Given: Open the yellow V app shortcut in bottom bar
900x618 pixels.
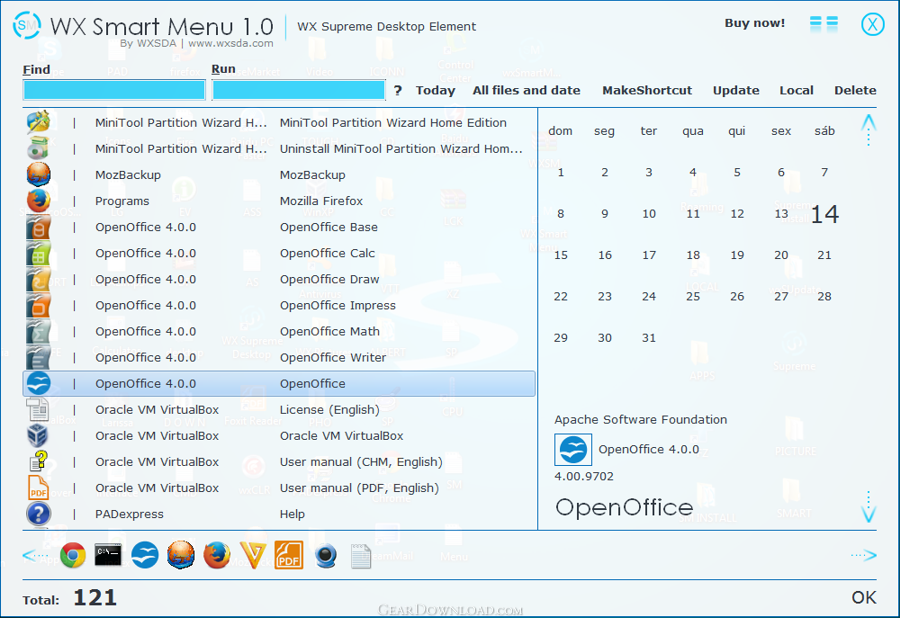Looking at the screenshot, I should (x=253, y=555).
